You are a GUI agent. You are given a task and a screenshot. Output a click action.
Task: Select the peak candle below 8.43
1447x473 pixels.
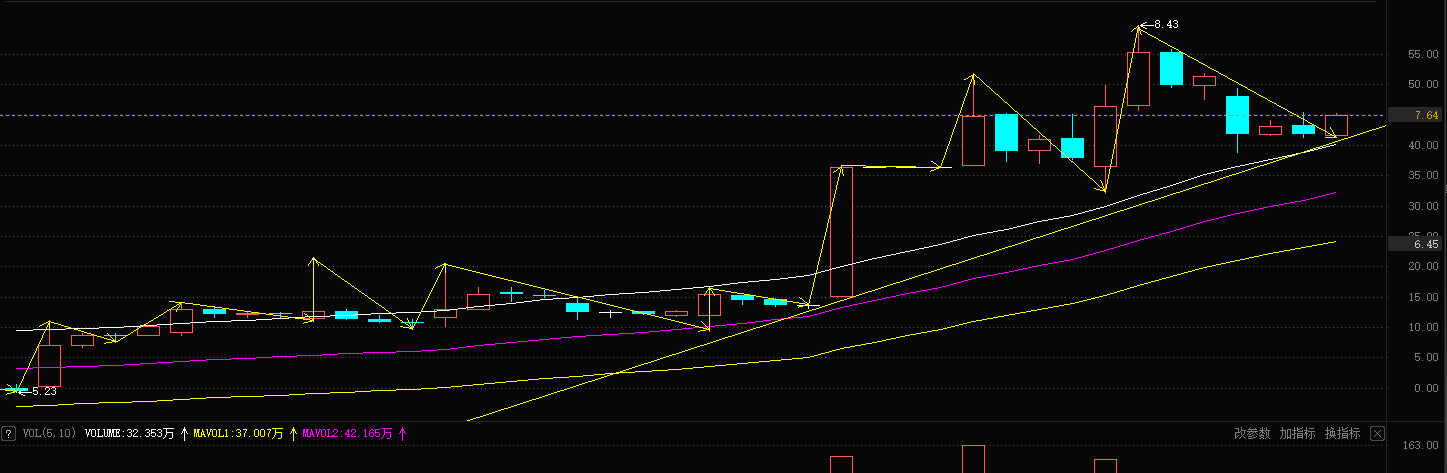coord(1138,78)
